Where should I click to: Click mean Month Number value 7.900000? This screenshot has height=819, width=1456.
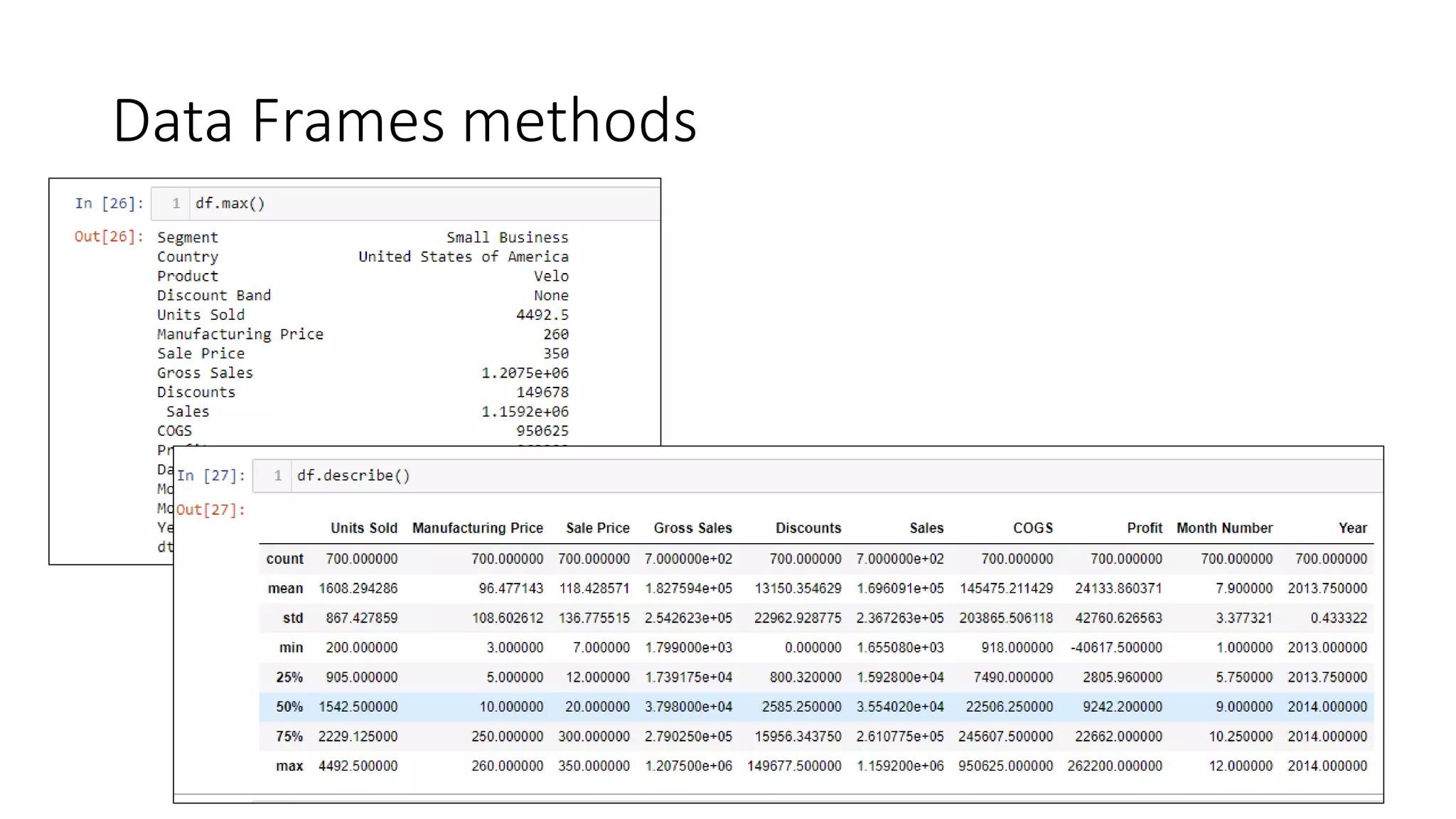(x=1244, y=589)
